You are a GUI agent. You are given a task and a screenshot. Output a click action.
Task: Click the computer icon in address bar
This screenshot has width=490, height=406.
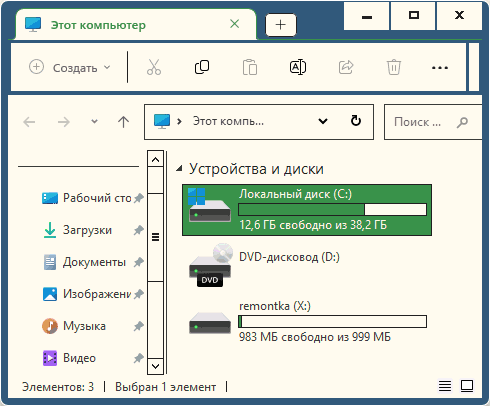point(162,121)
